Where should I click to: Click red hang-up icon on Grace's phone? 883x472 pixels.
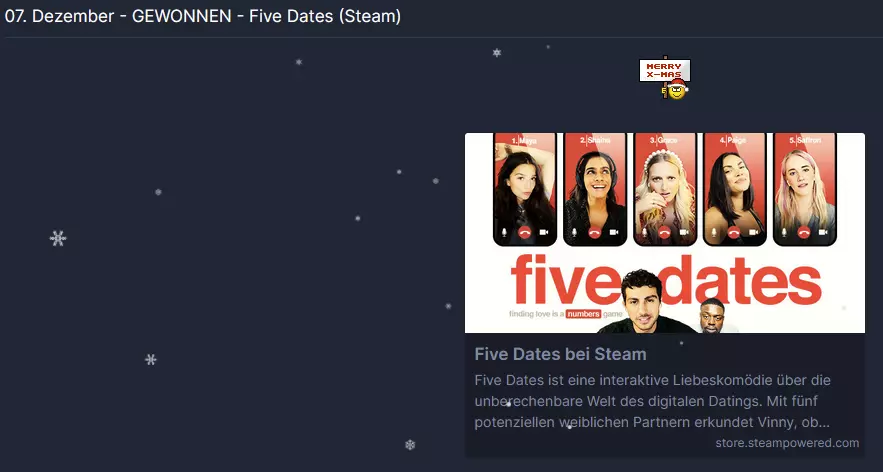pyautogui.click(x=665, y=232)
